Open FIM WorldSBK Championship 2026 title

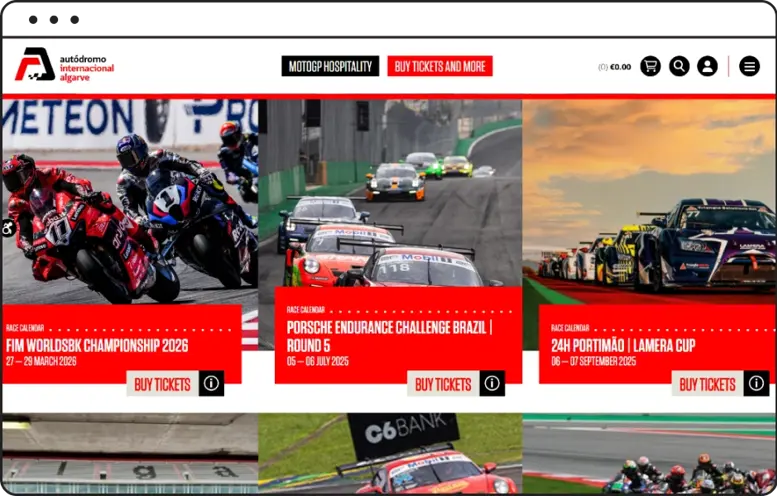click(97, 346)
